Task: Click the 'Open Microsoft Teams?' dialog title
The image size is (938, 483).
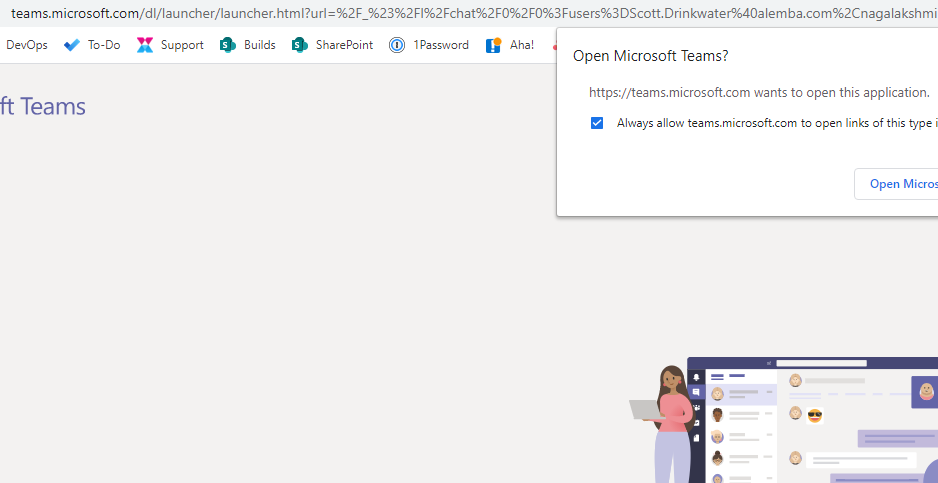Action: [650, 56]
